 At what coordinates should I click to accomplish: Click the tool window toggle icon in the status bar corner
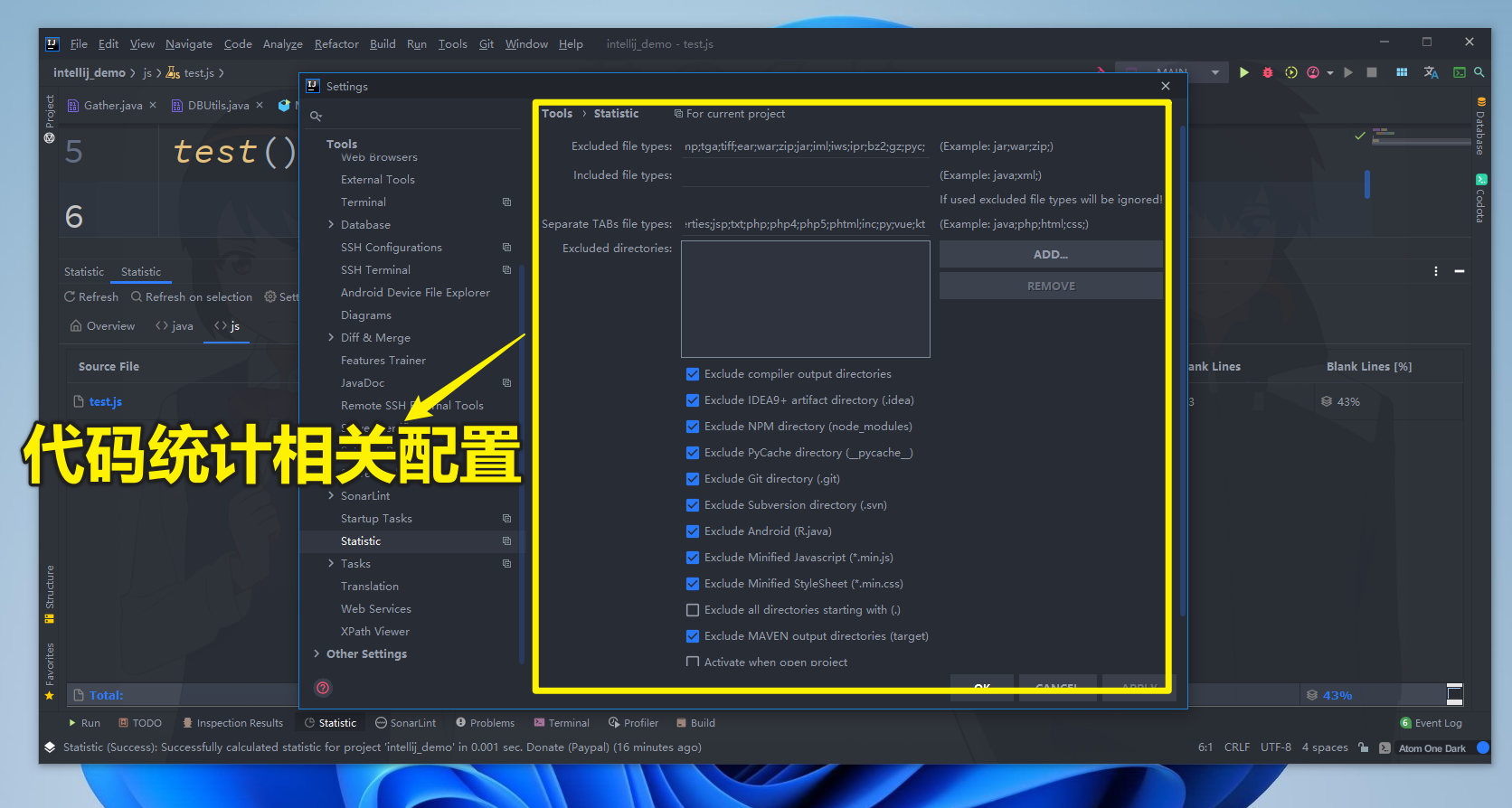point(50,747)
